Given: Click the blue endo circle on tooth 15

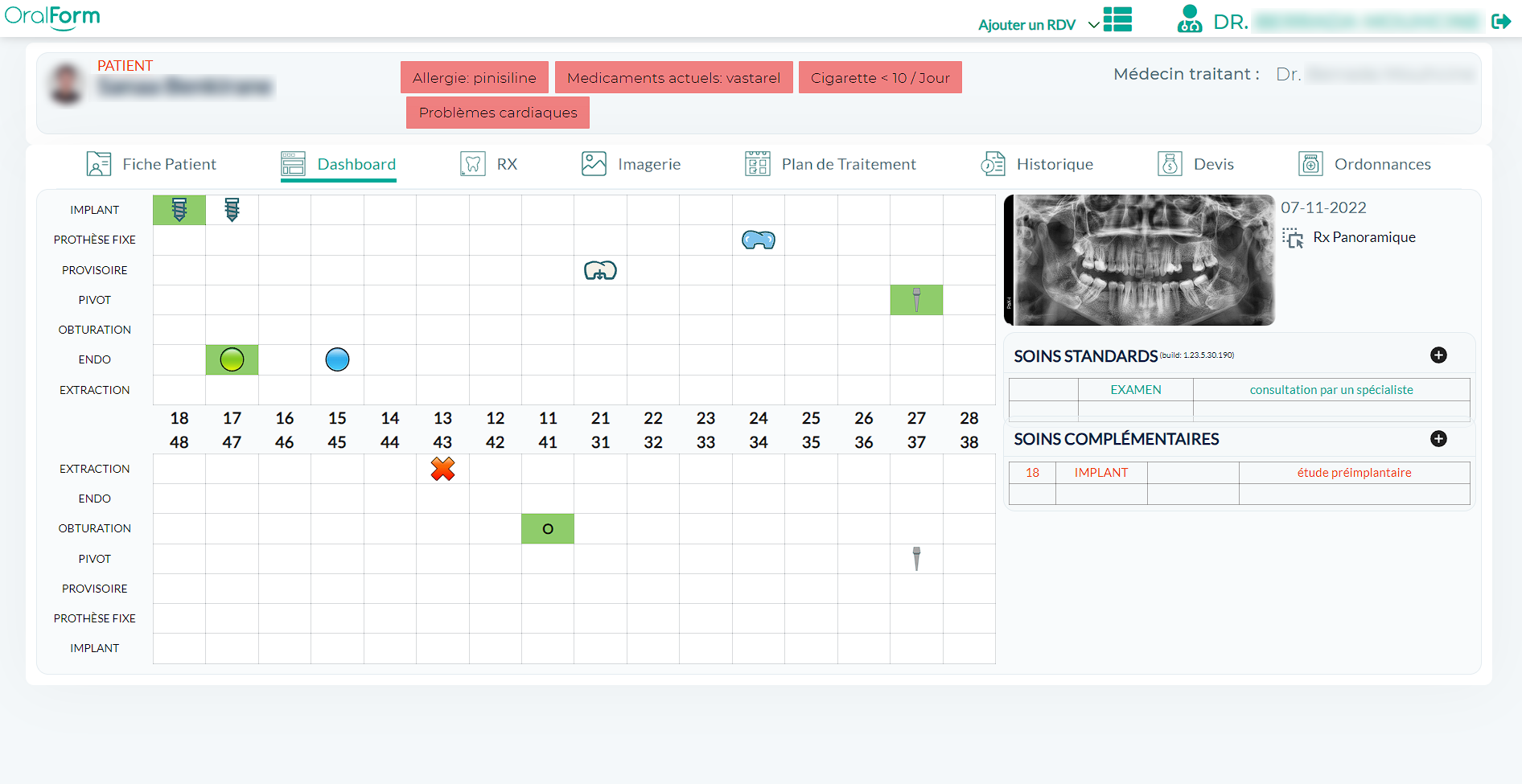Looking at the screenshot, I should 337,359.
